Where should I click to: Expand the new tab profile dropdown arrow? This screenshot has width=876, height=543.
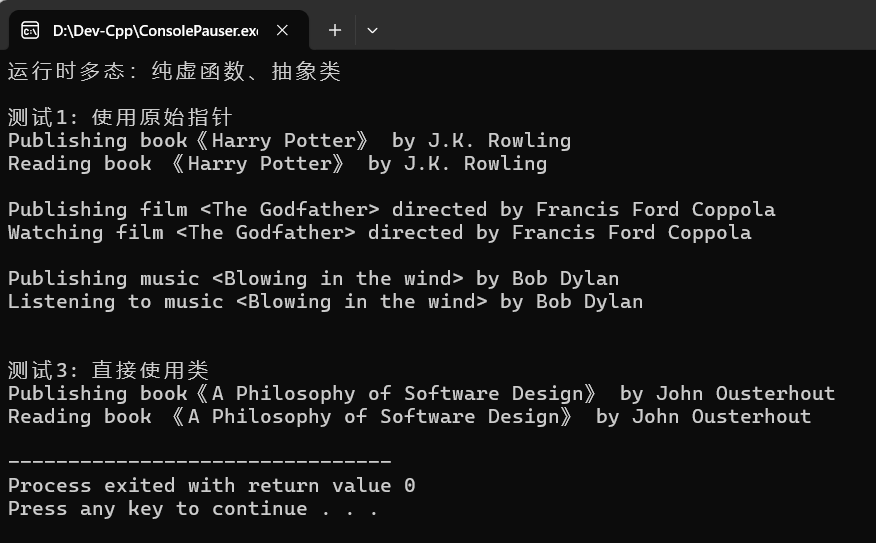(372, 30)
